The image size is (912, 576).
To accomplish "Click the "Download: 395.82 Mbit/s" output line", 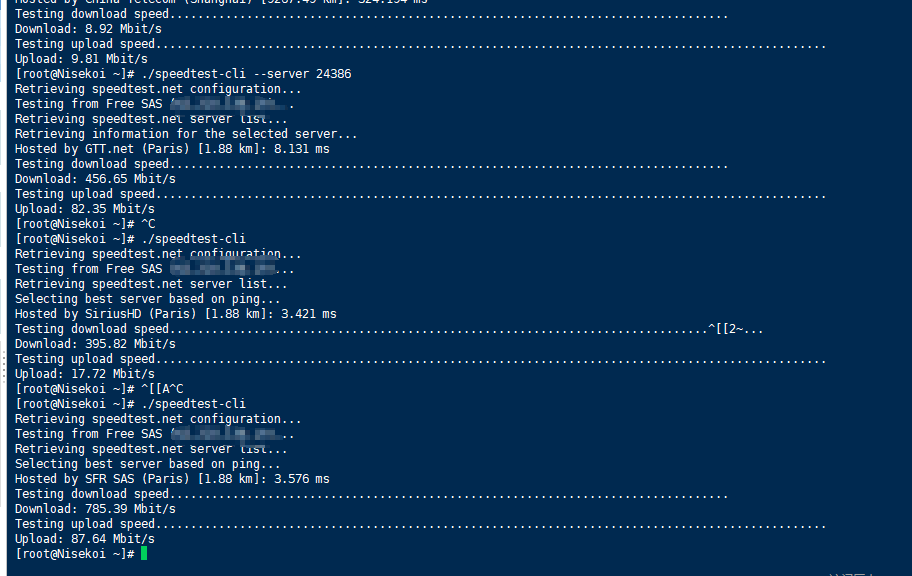I will point(95,344).
